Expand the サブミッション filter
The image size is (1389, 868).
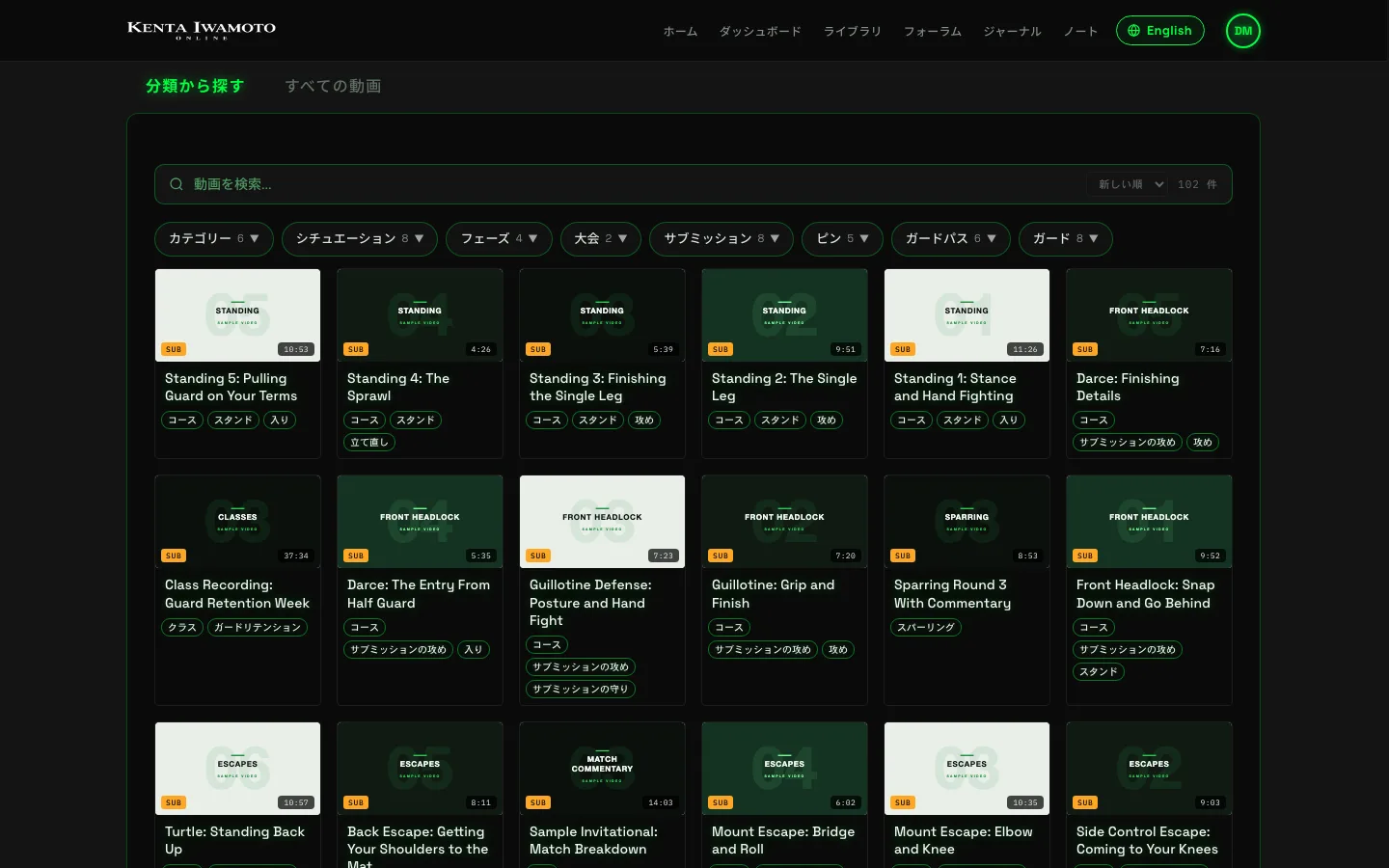click(722, 238)
